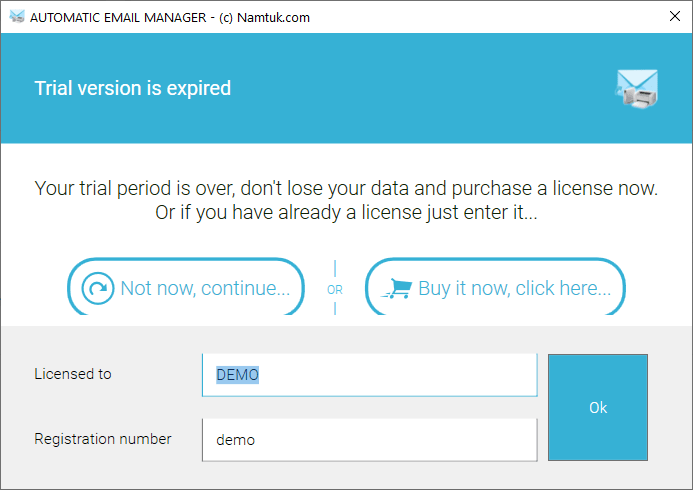Click the "Registration number" label
This screenshot has width=693, height=490.
click(103, 439)
